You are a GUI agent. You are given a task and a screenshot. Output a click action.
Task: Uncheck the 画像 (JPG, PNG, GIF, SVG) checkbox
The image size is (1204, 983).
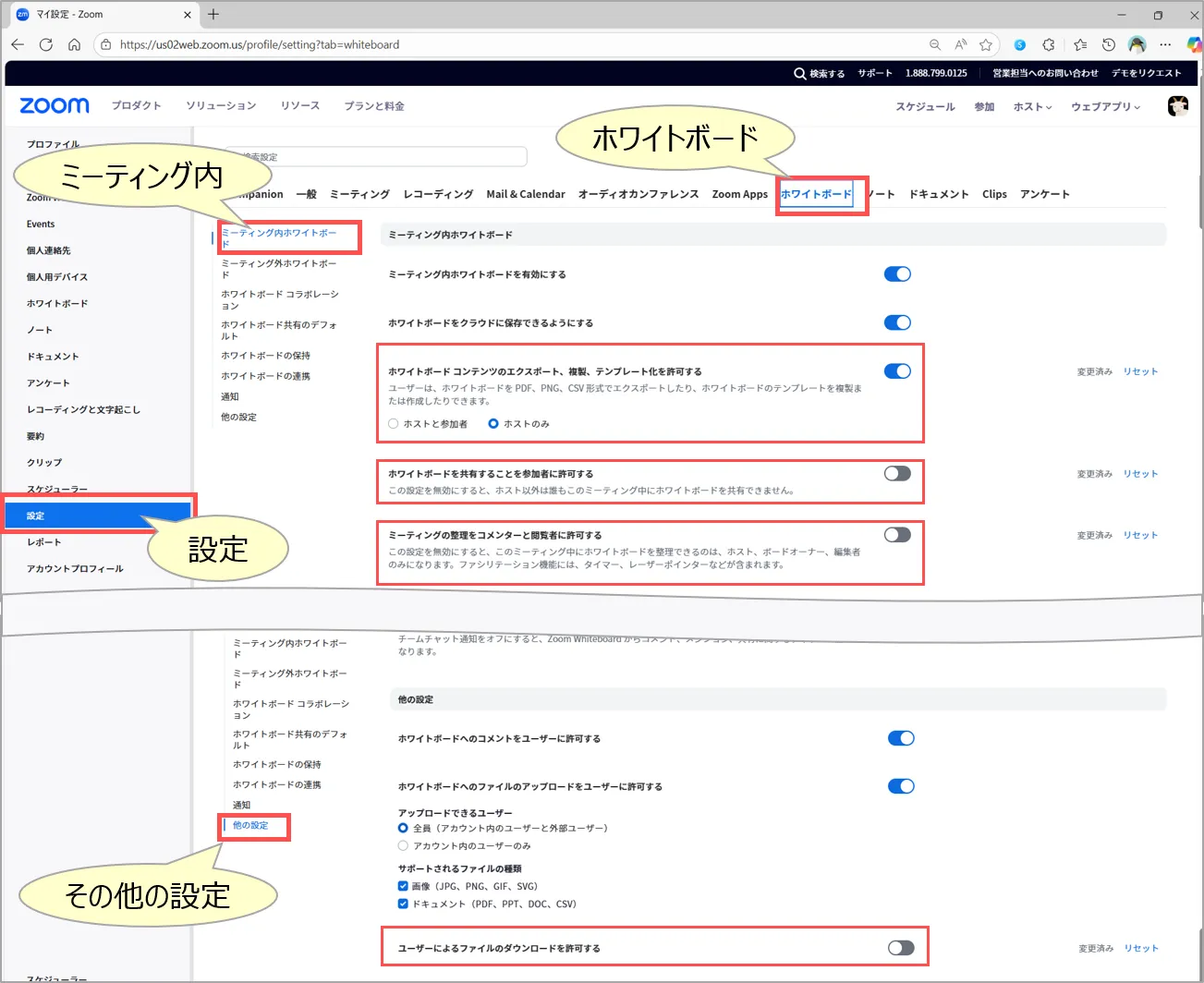(403, 886)
